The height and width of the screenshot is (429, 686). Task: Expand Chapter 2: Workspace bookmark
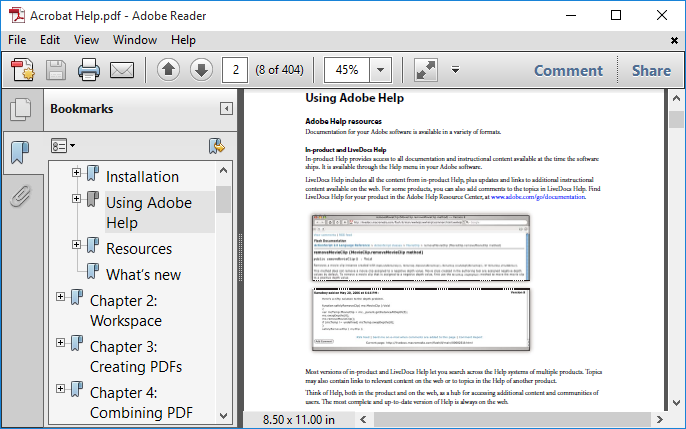[x=60, y=296]
